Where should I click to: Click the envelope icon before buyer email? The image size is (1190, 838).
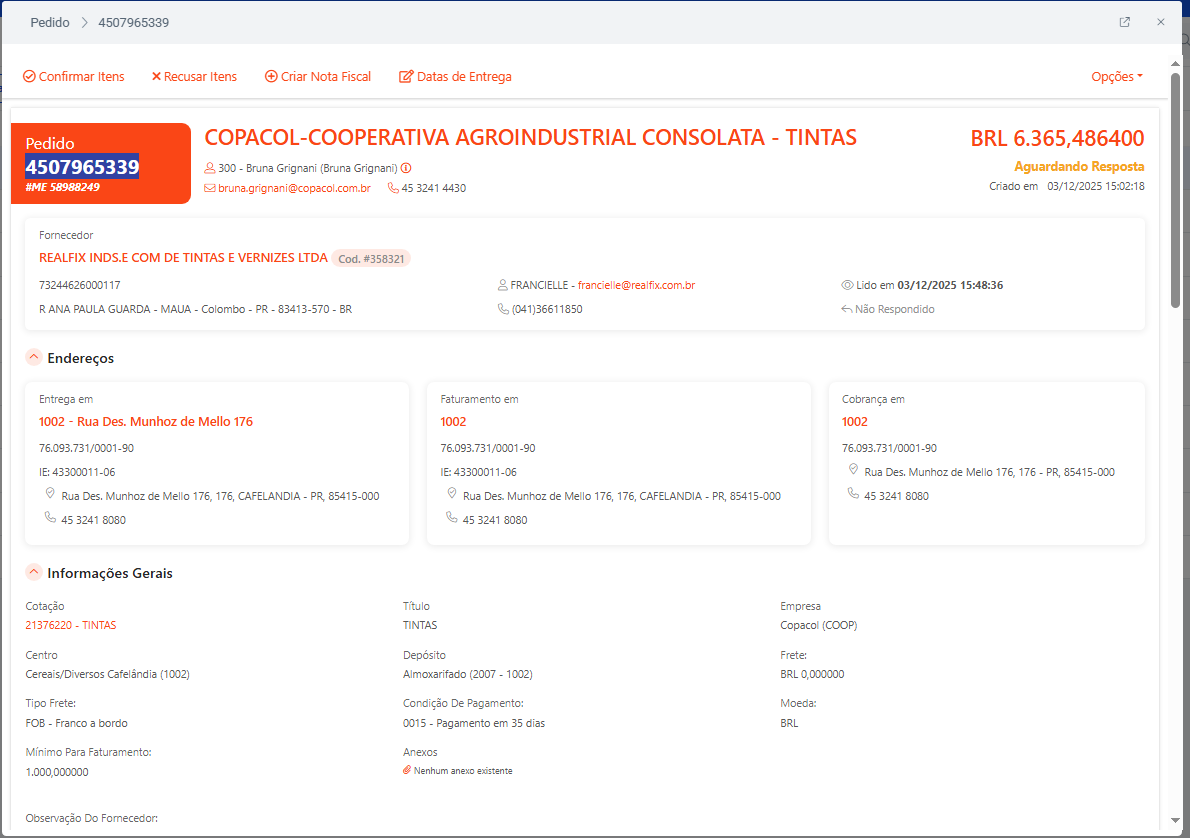point(210,188)
